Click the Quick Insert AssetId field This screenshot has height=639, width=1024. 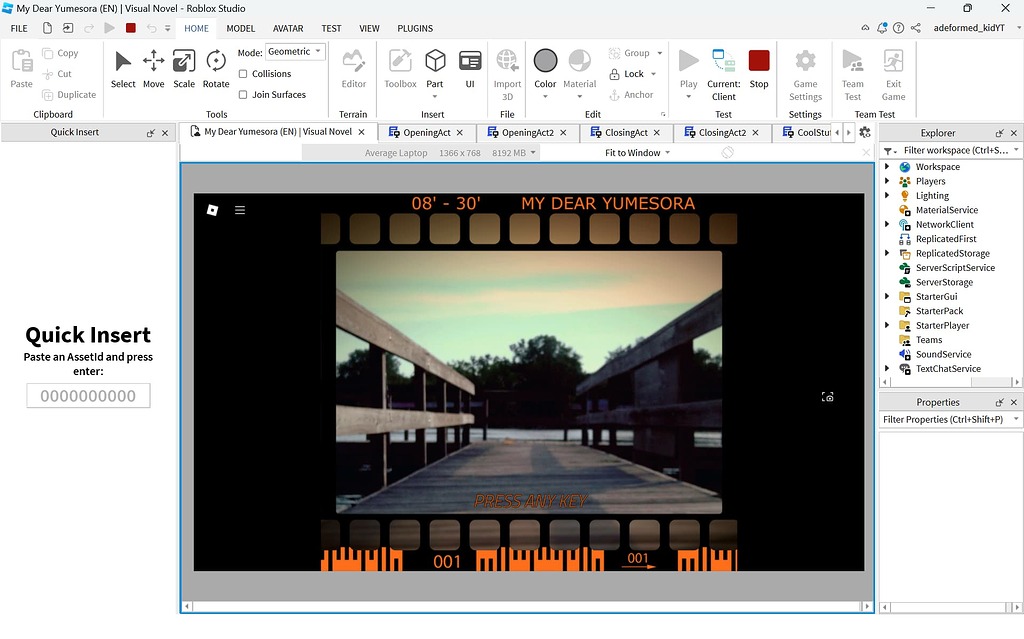pos(87,395)
